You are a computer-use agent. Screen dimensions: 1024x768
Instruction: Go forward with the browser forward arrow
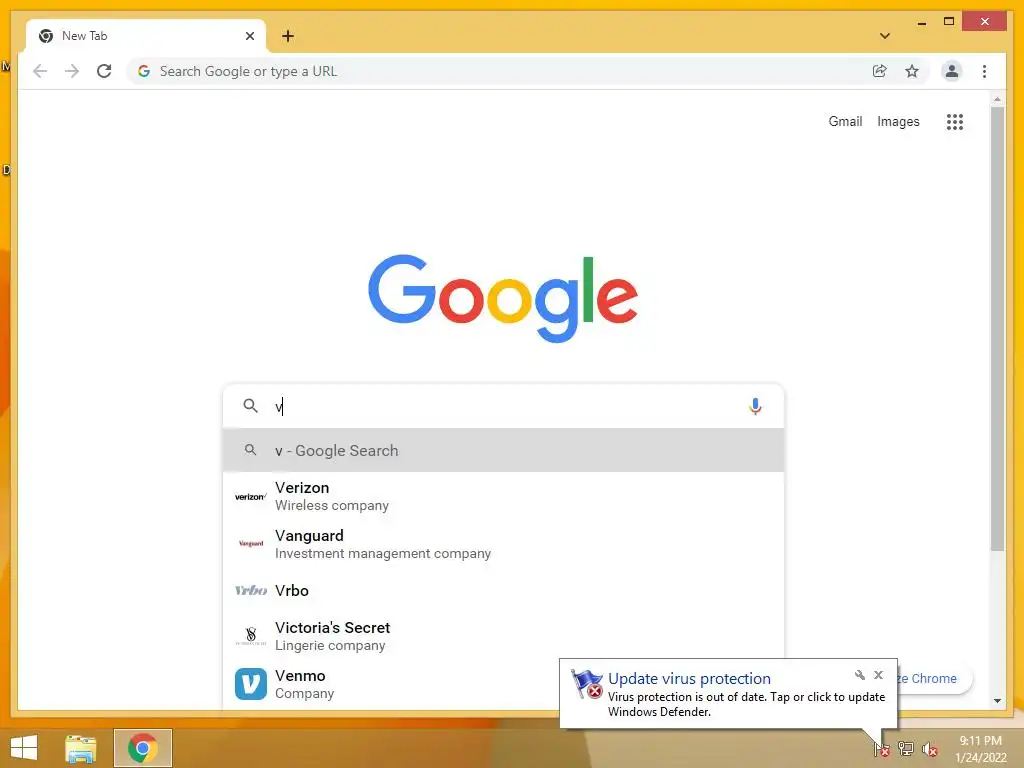(72, 71)
